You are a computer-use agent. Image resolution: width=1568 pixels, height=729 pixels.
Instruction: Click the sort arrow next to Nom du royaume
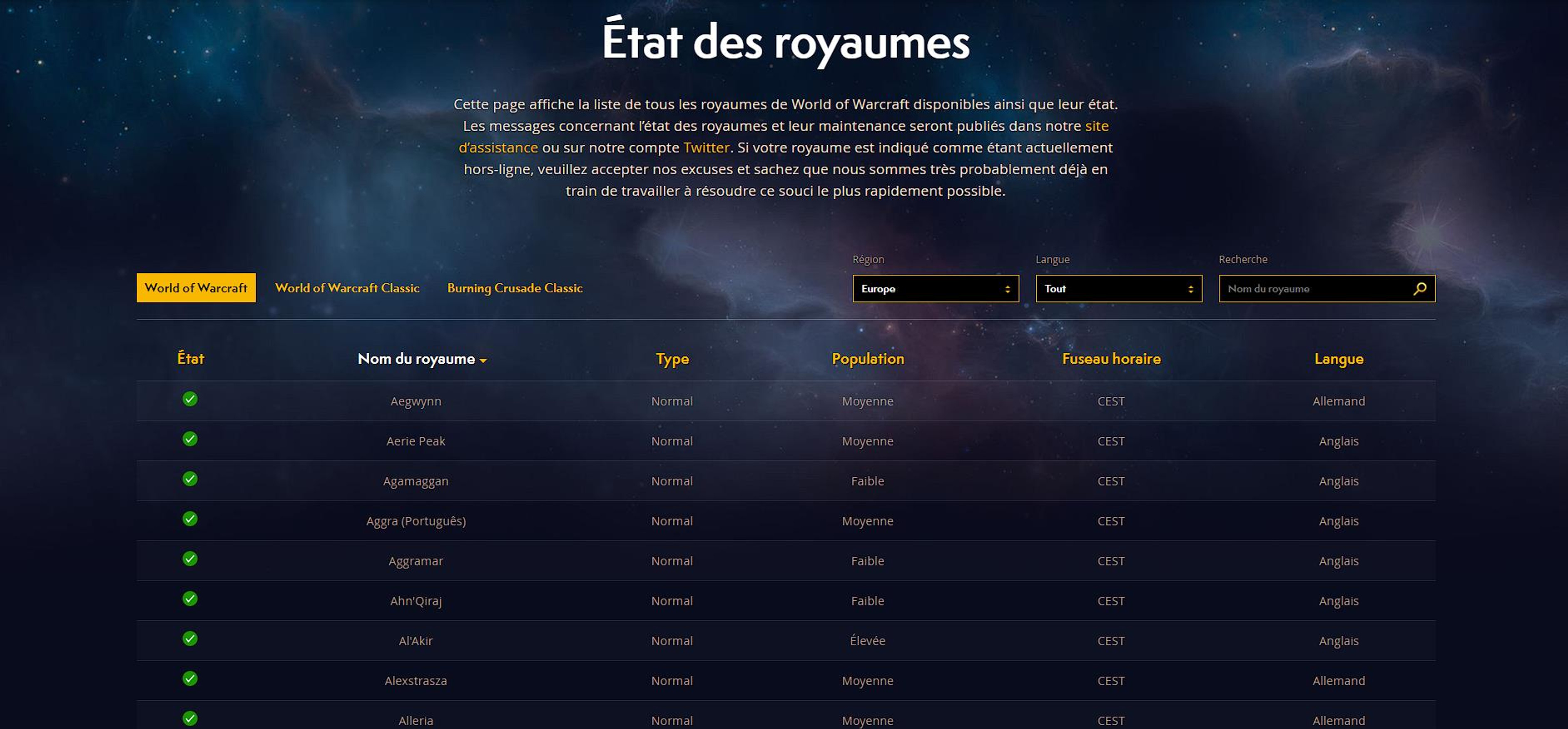pyautogui.click(x=483, y=361)
